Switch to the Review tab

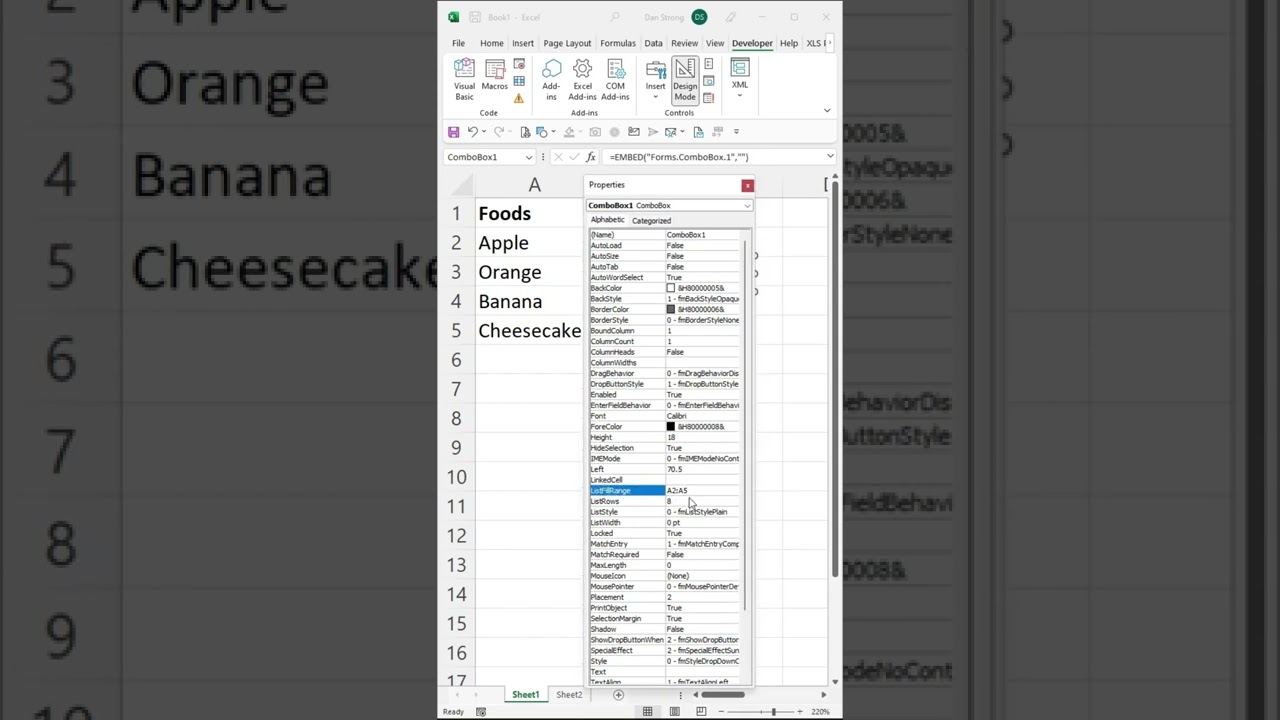pyautogui.click(x=684, y=43)
